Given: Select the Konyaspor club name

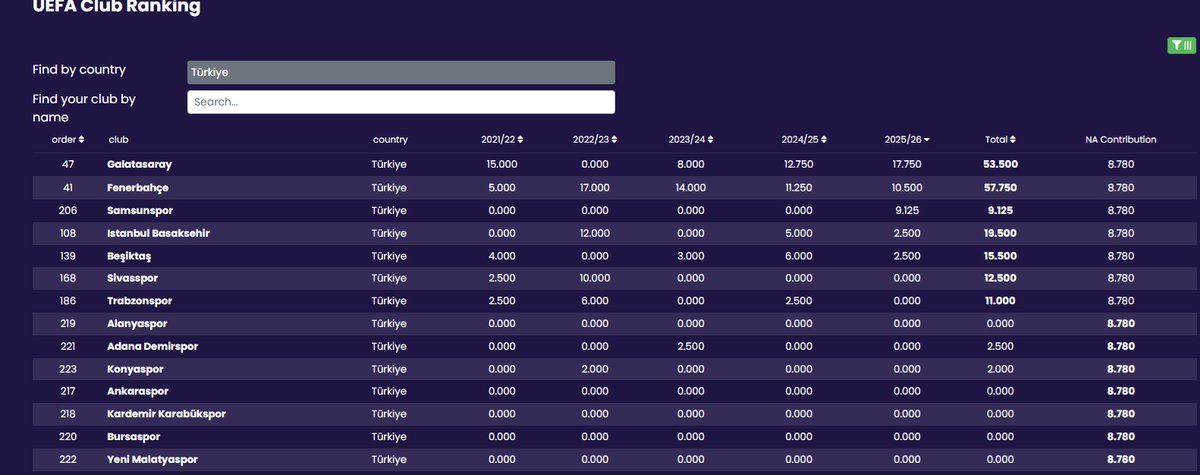Looking at the screenshot, I should click(x=136, y=369).
